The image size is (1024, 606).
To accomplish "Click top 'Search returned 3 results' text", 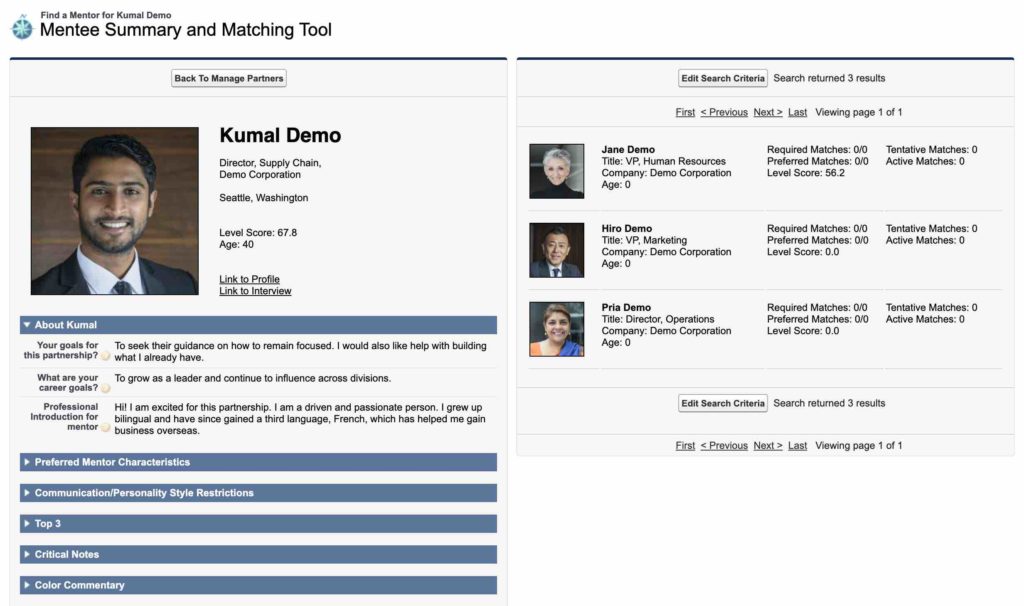I will point(829,78).
